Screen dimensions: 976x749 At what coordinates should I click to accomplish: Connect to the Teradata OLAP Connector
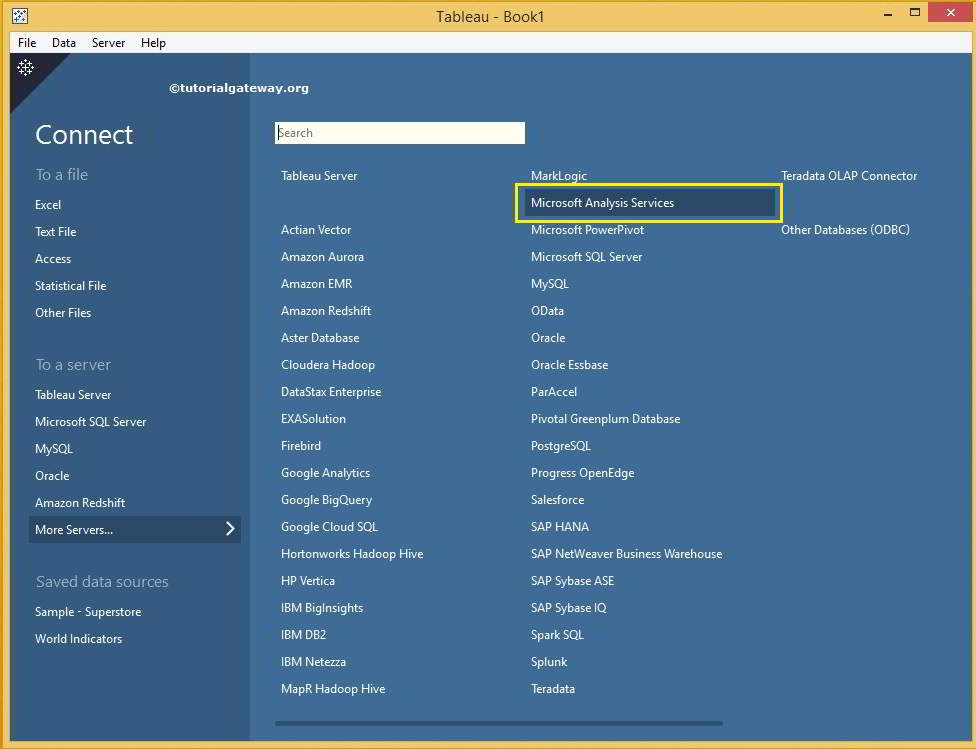point(849,175)
